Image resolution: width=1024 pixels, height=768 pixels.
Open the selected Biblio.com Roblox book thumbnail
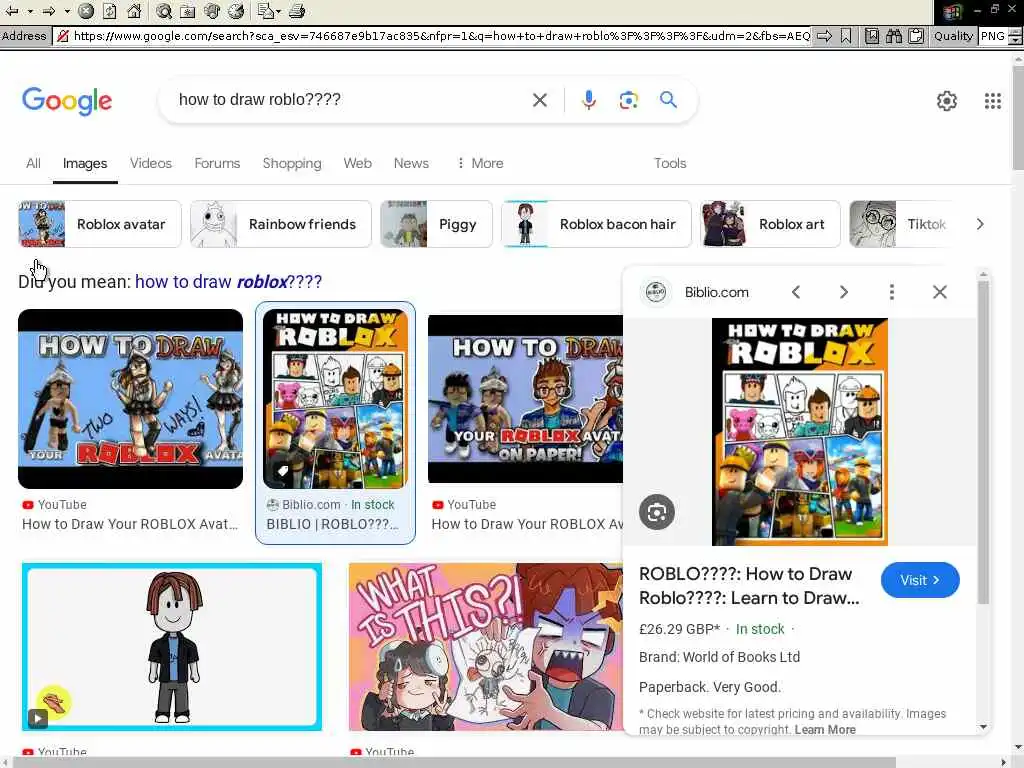click(335, 399)
